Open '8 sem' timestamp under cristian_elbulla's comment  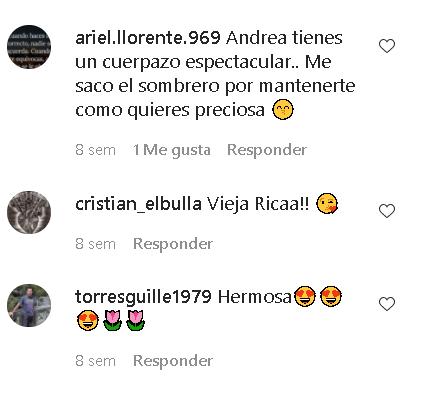pos(95,244)
